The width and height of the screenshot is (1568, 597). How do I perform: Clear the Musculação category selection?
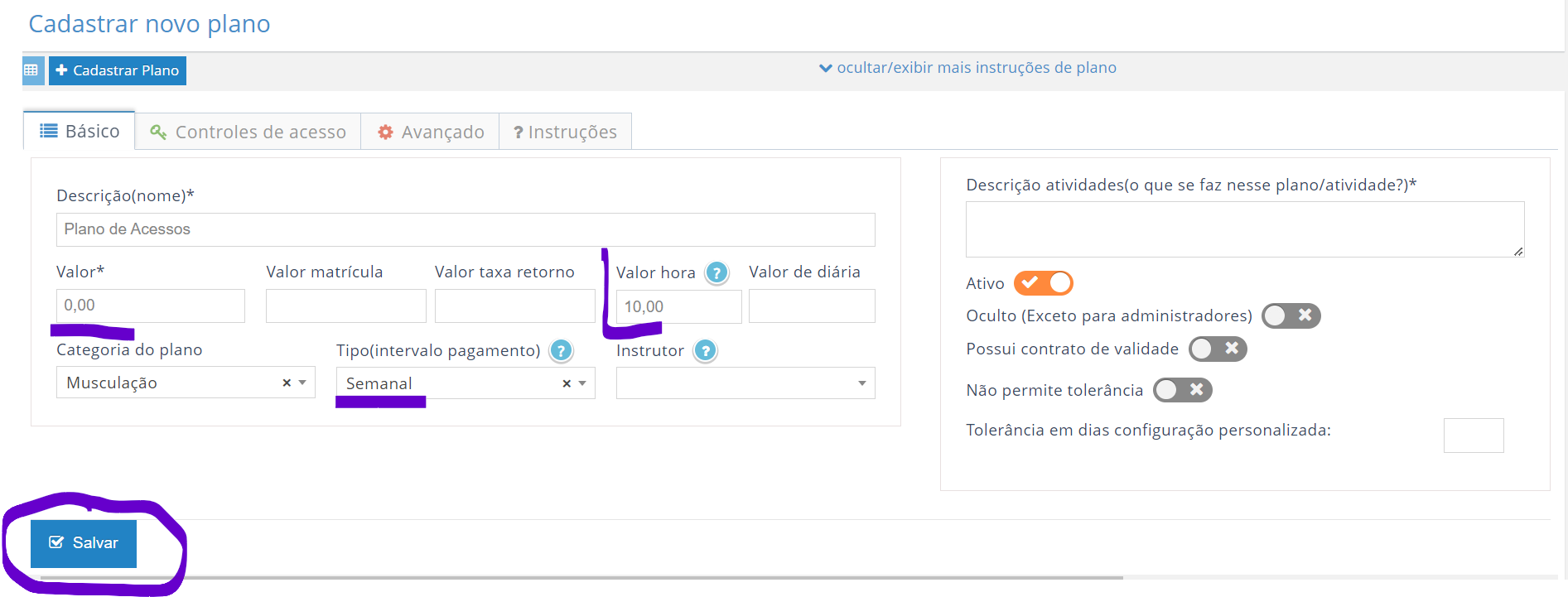pos(287,383)
